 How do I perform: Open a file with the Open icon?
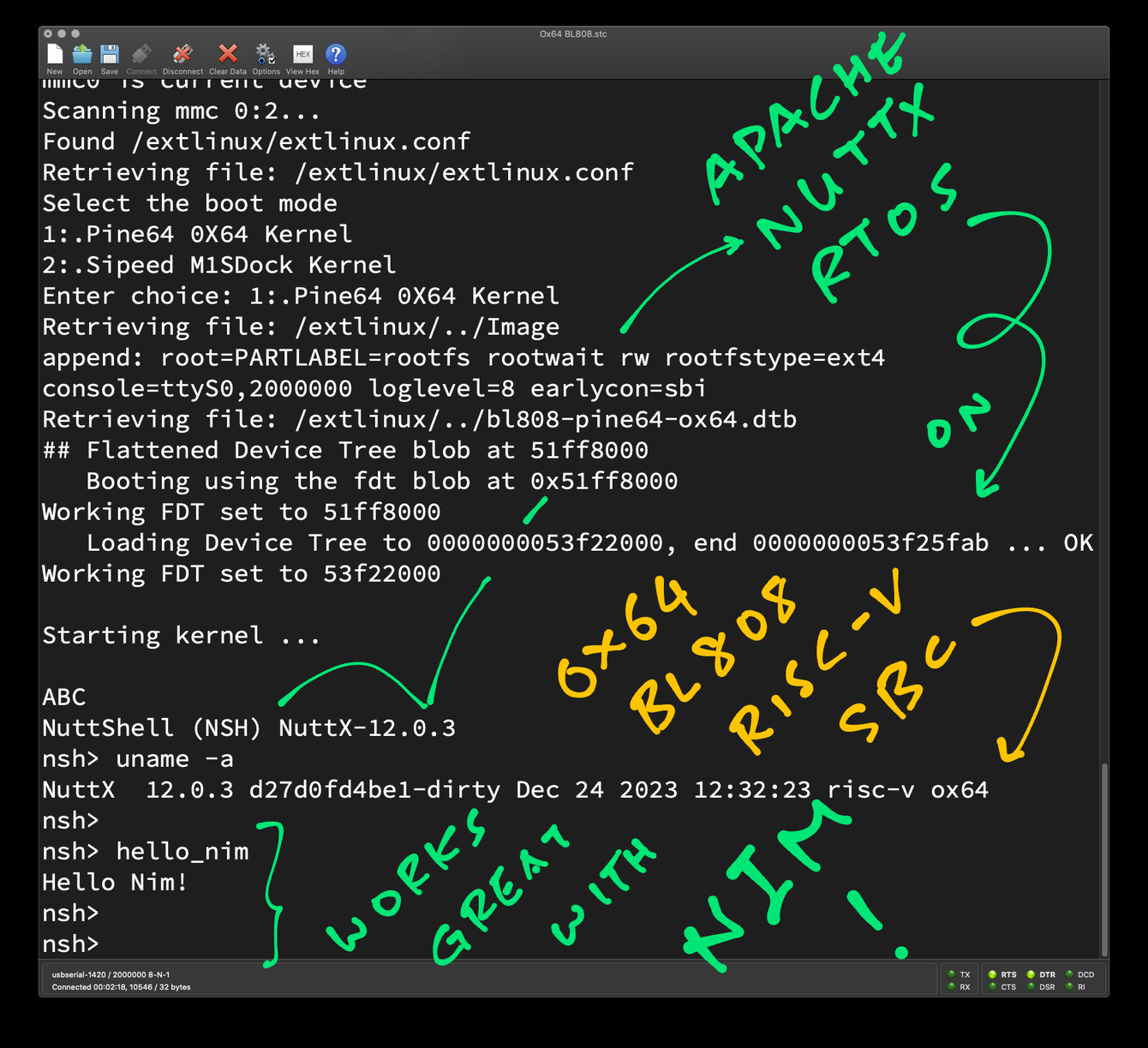[82, 55]
